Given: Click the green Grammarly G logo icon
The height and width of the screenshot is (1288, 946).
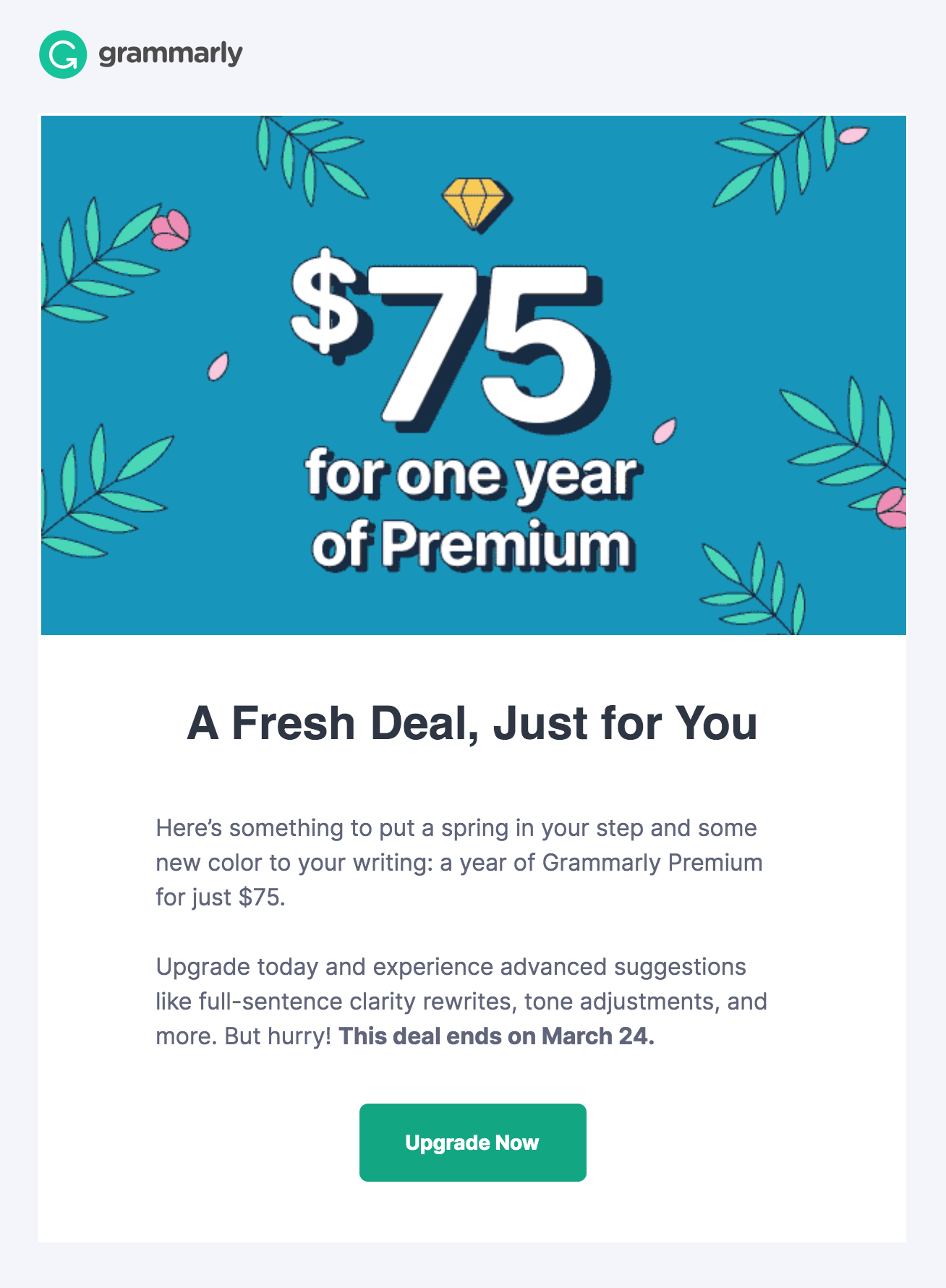Looking at the screenshot, I should [x=63, y=54].
